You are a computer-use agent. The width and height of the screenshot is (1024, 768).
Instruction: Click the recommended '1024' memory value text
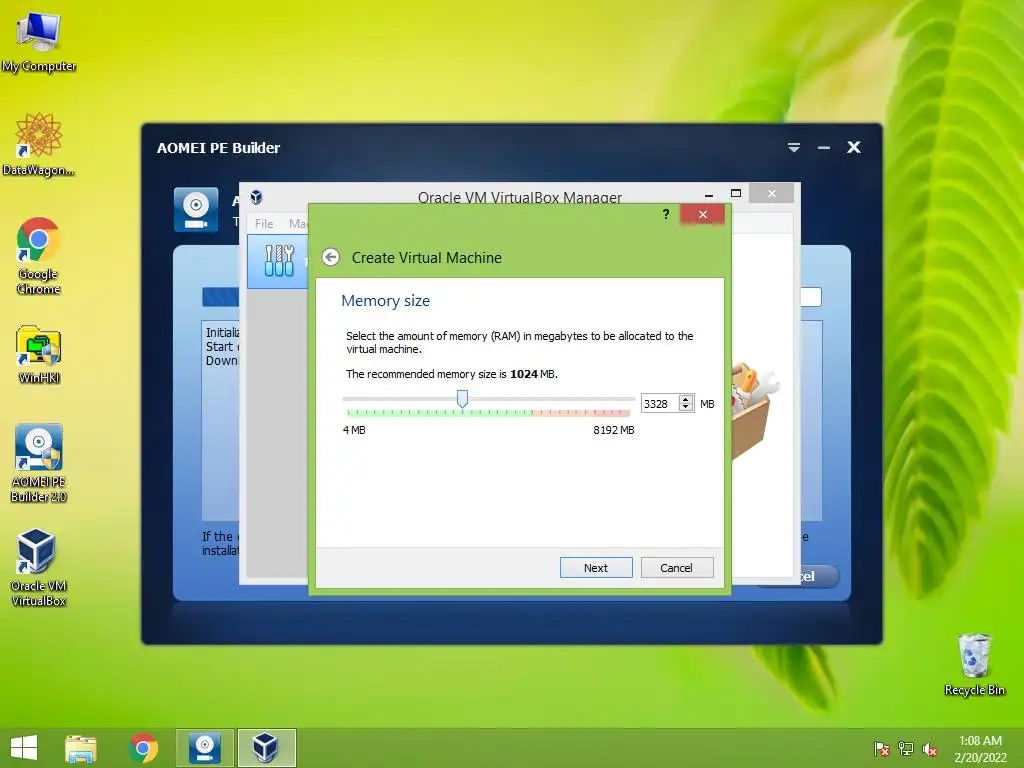click(x=524, y=374)
